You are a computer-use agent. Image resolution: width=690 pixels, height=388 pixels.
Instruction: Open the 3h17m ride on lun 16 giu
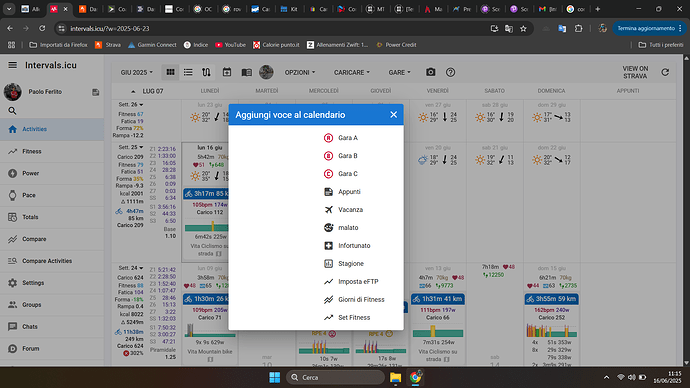coord(206,194)
